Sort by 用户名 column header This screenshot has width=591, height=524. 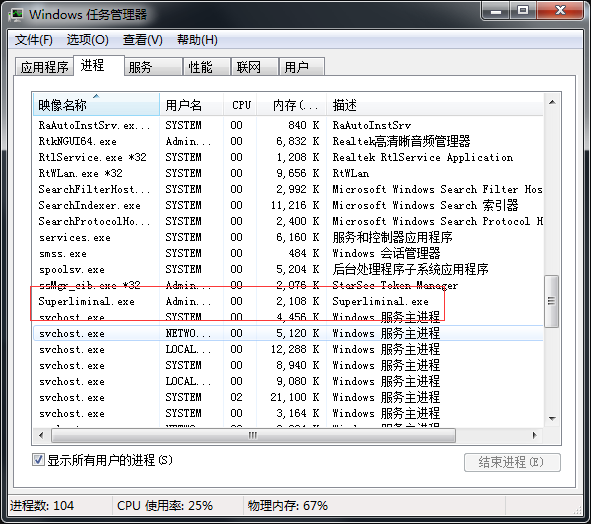point(192,104)
